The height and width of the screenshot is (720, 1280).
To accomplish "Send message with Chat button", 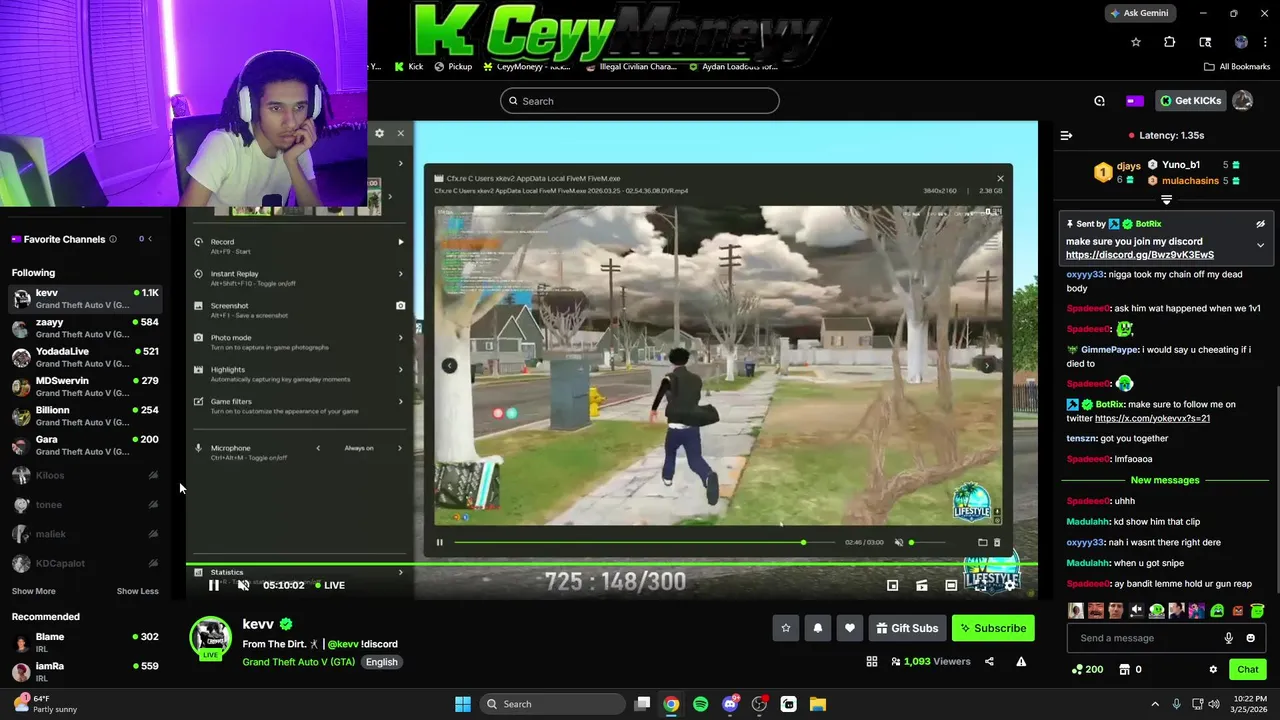I will [x=1248, y=669].
